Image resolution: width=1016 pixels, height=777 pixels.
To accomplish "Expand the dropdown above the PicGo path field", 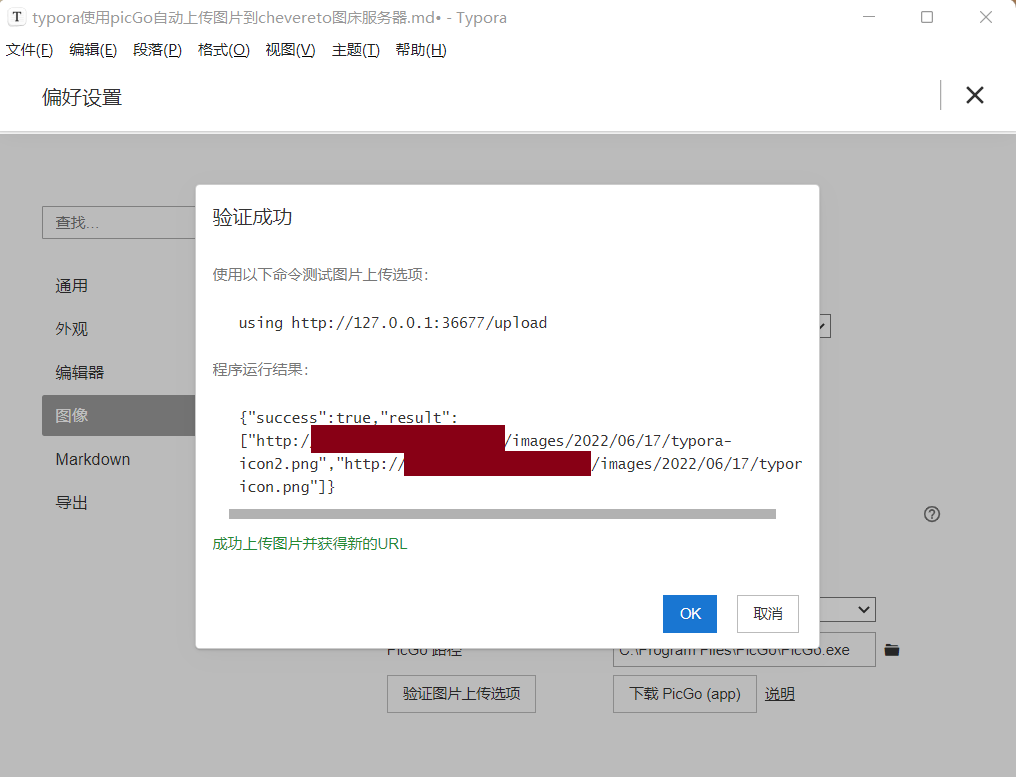I will pyautogui.click(x=847, y=609).
